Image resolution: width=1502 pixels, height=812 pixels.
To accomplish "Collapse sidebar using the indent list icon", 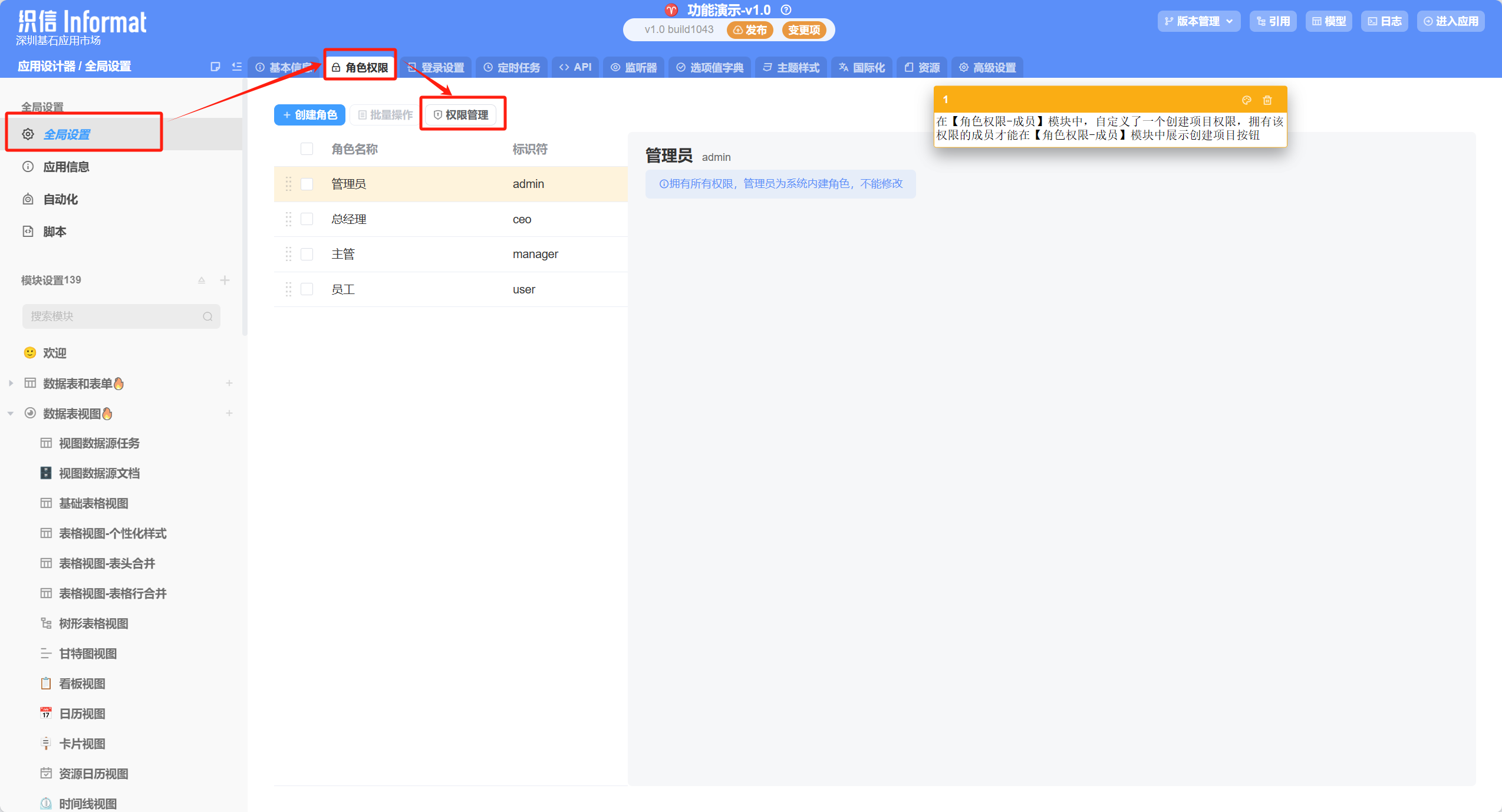I will 237,67.
